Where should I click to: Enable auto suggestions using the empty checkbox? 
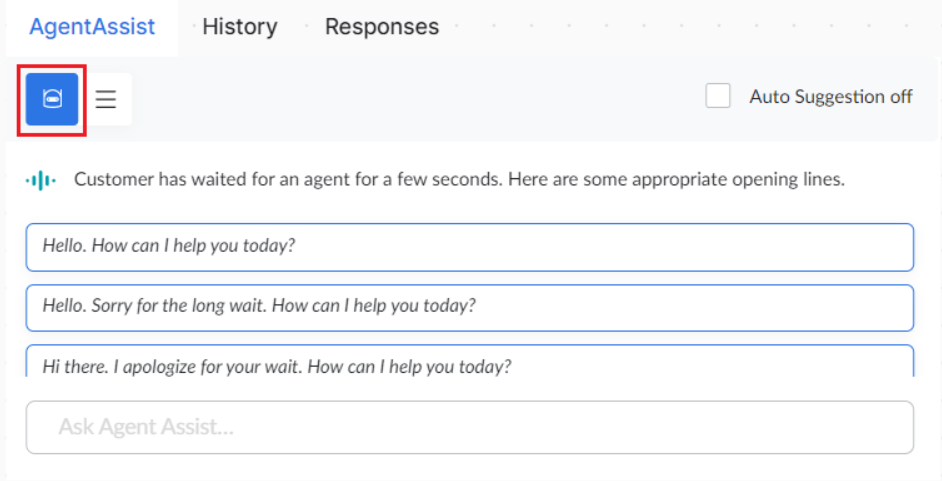[x=718, y=96]
